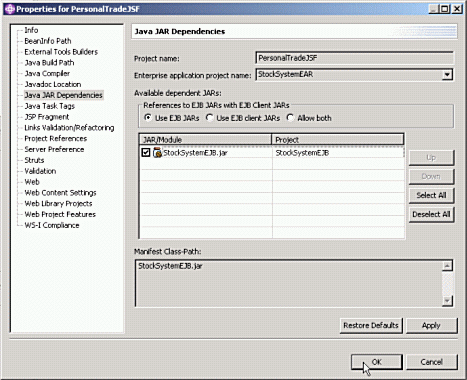Click the Manifest Class-Path scroll down arrow
This screenshot has height=380, width=467.
(447, 301)
